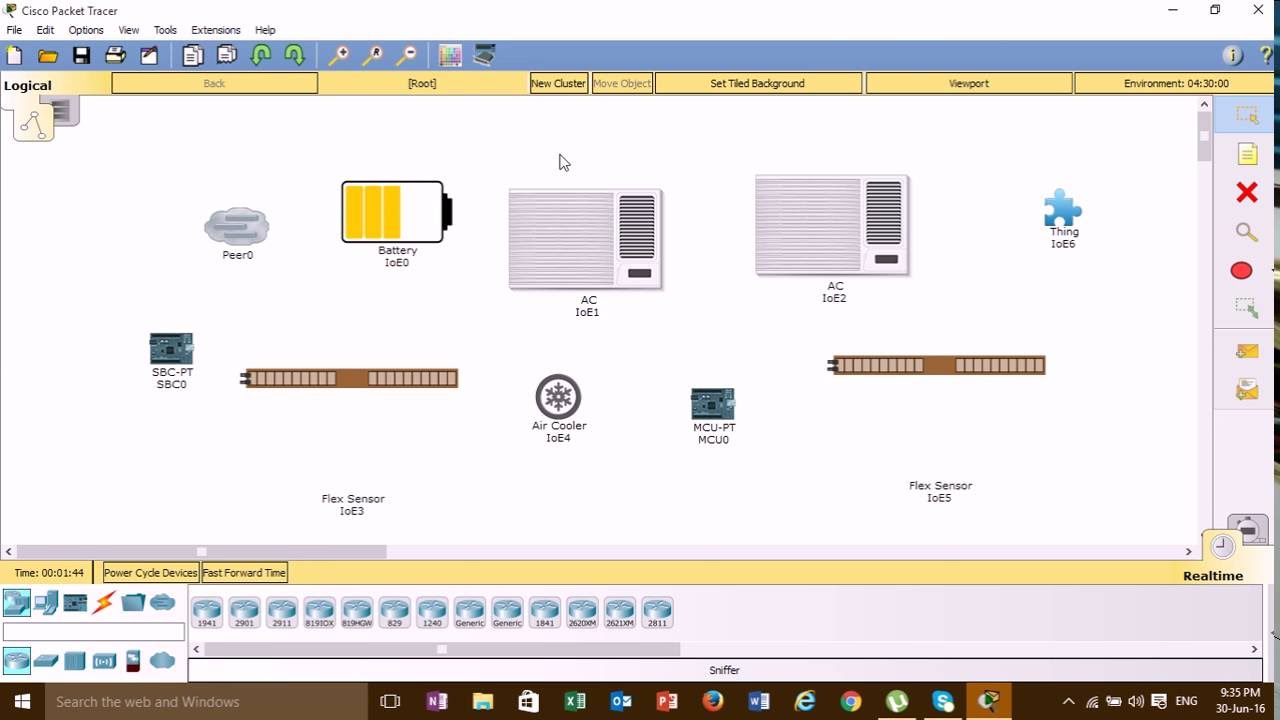Click Power Cycle Devices button
The image size is (1280, 720).
pos(151,573)
